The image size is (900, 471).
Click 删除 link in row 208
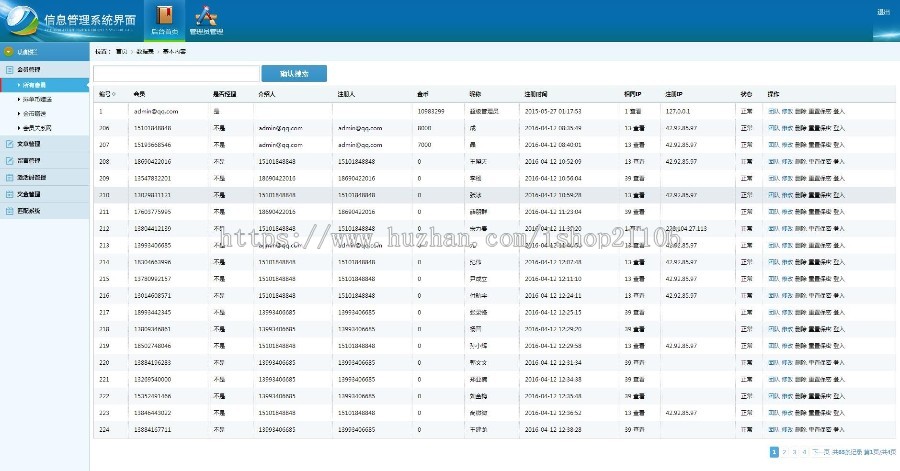point(800,162)
